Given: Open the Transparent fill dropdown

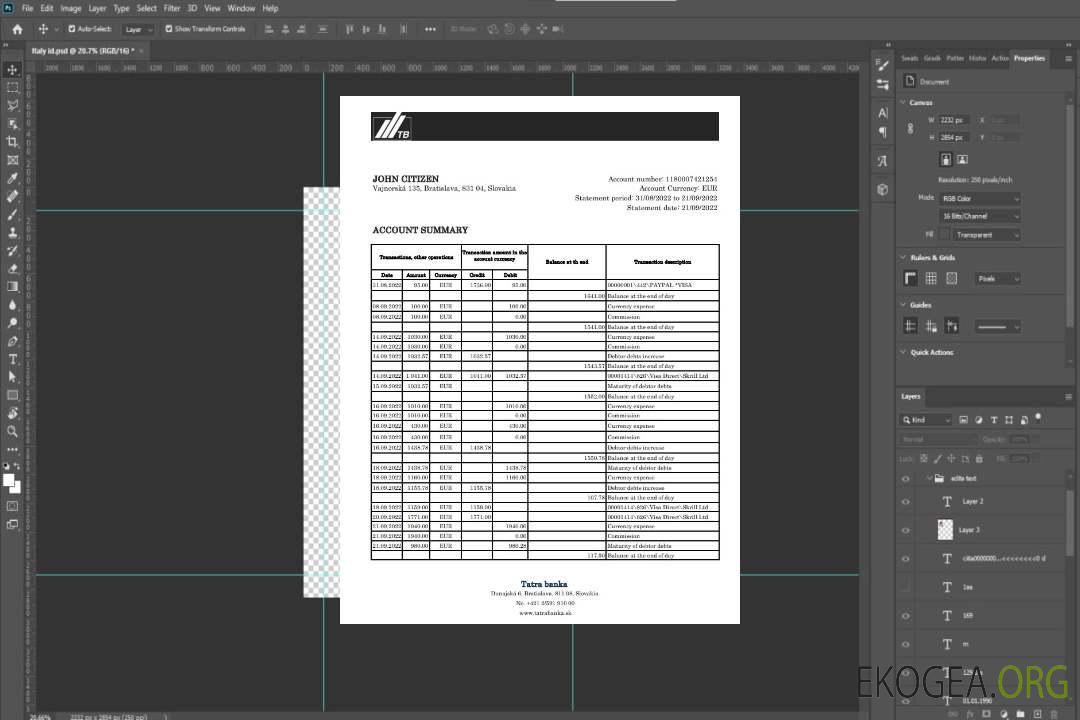Looking at the screenshot, I should point(986,235).
